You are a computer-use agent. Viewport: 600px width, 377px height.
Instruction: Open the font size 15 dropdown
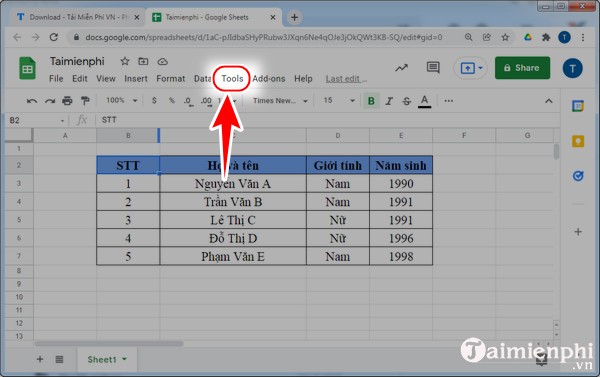[339, 101]
